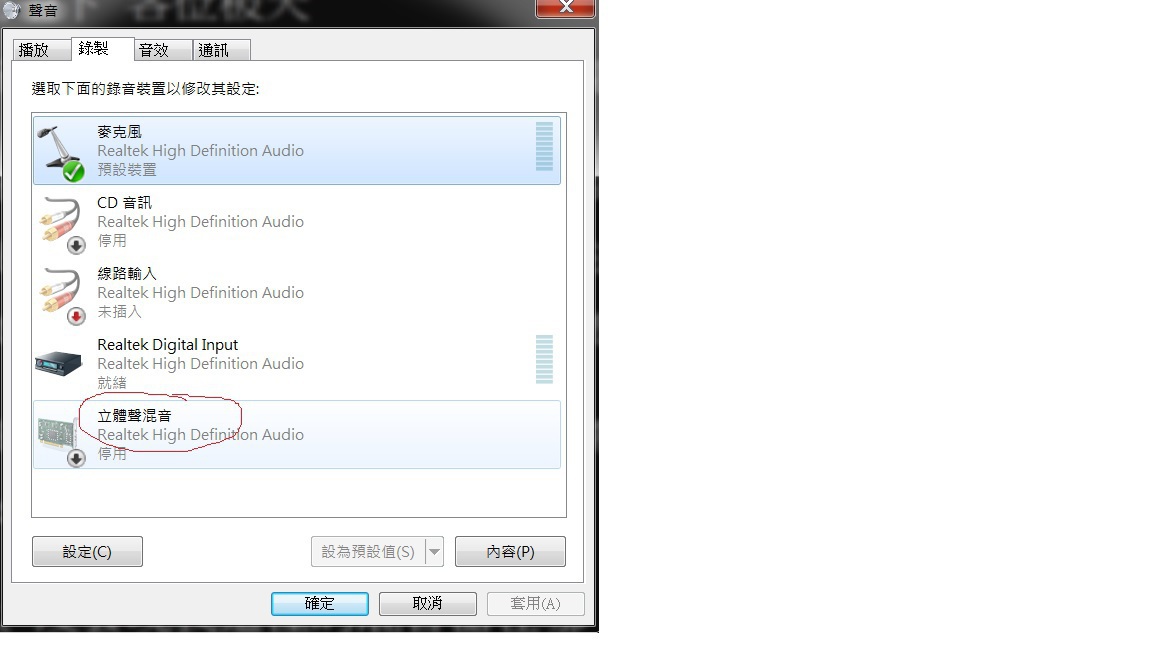Confirm with the 確定 button

(320, 604)
